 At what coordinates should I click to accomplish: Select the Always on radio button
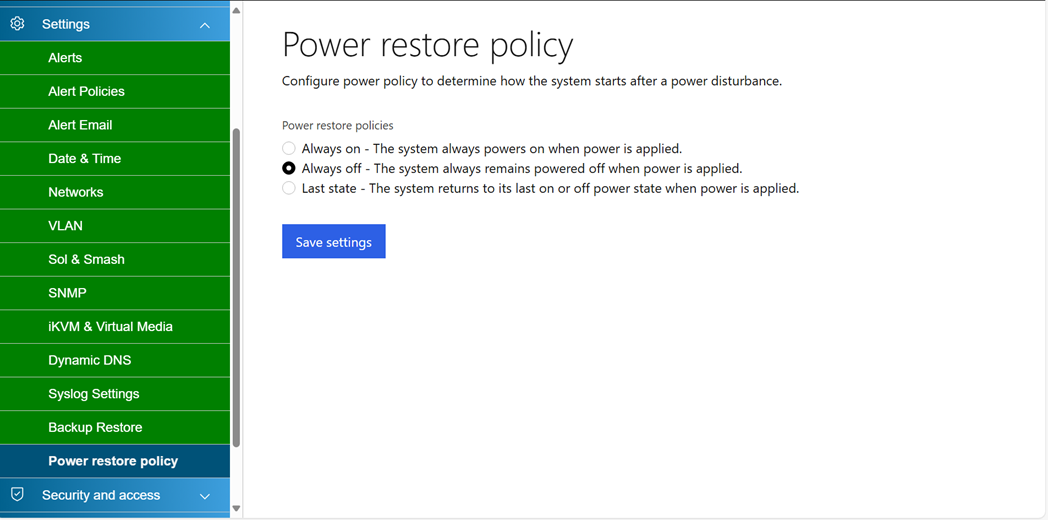(289, 149)
